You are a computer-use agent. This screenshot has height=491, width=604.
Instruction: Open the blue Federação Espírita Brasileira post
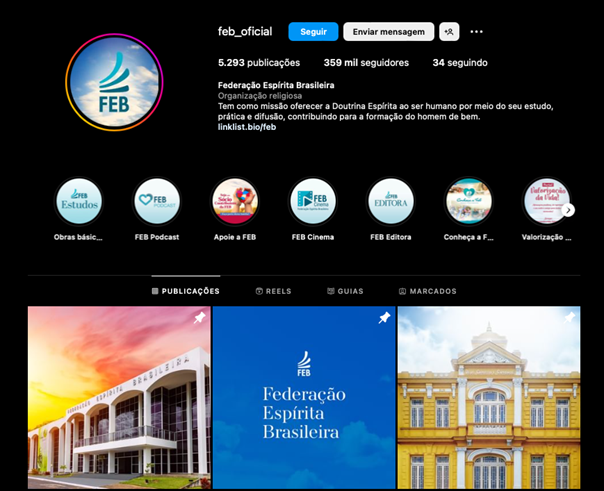pos(303,398)
